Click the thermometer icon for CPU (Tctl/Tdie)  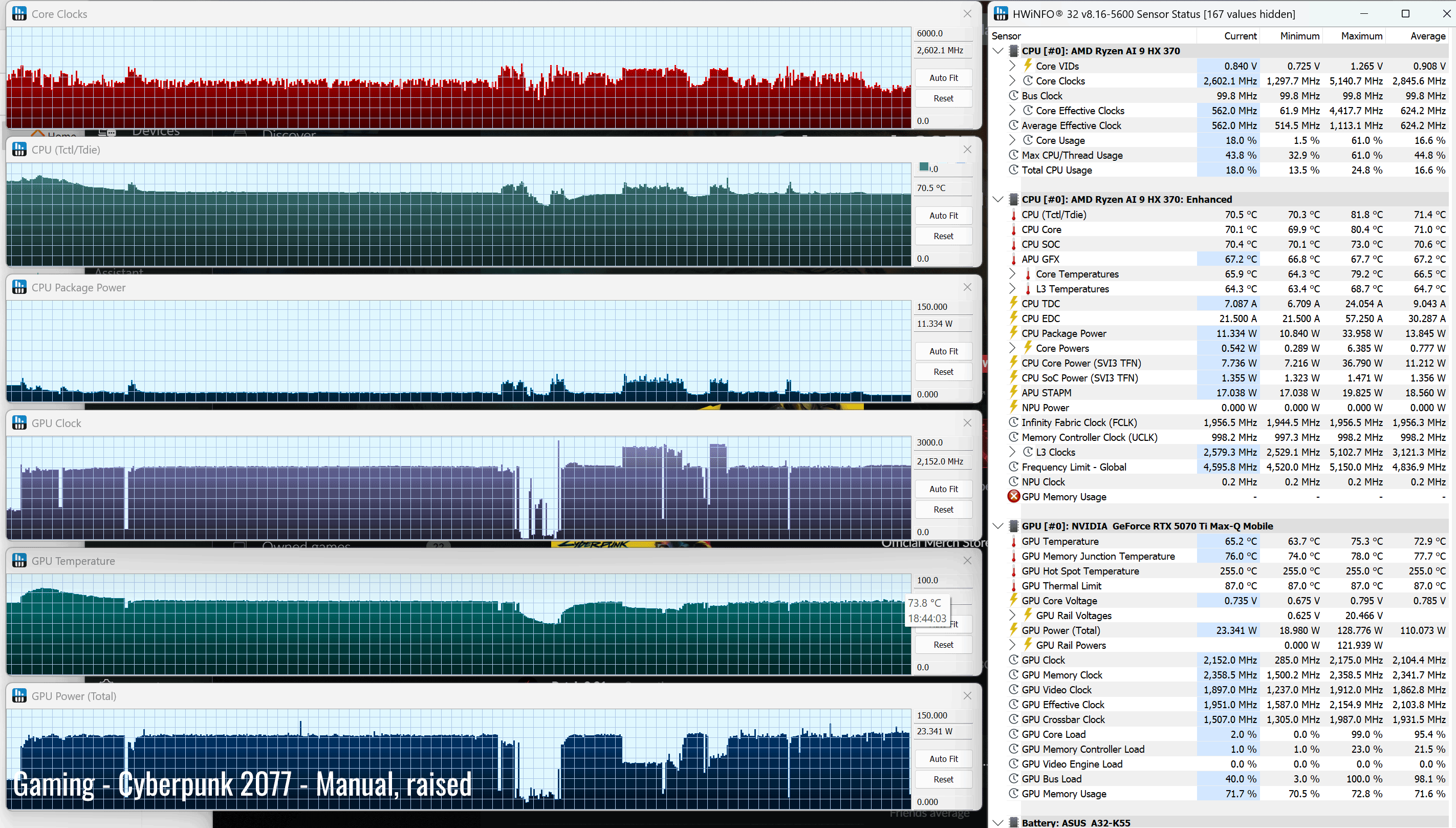(1013, 215)
